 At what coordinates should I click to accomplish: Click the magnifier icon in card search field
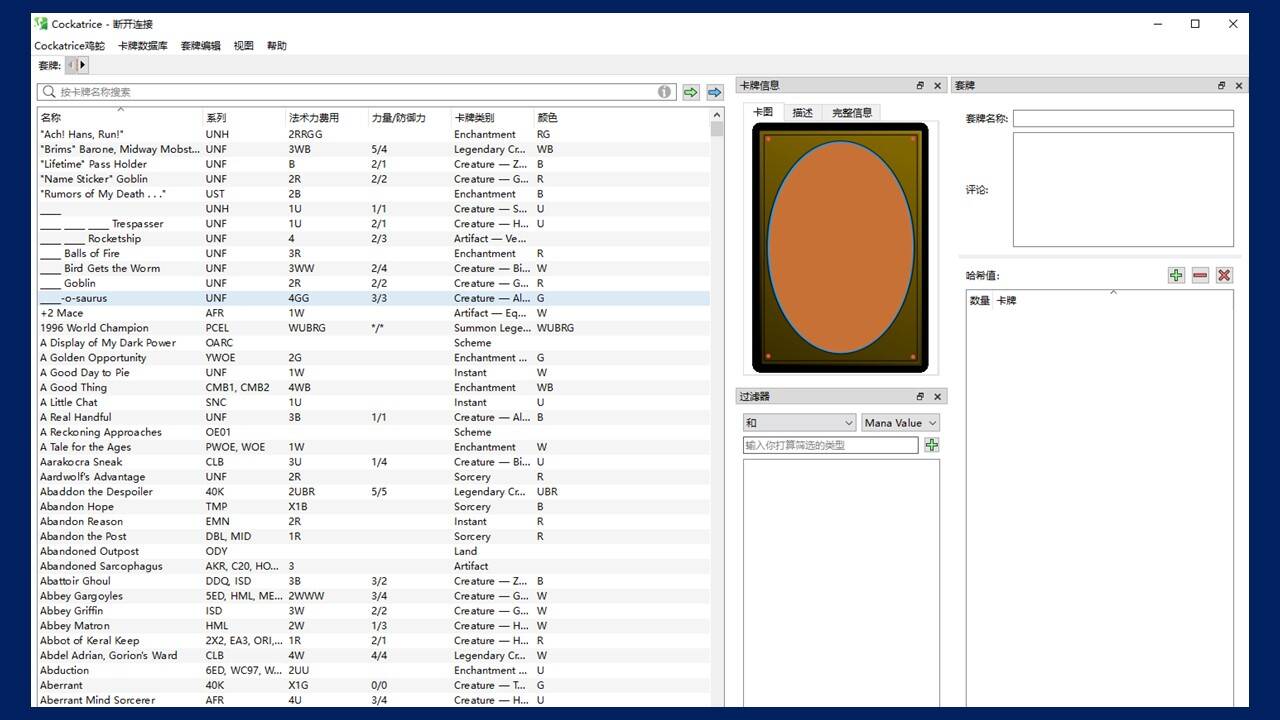click(x=48, y=92)
